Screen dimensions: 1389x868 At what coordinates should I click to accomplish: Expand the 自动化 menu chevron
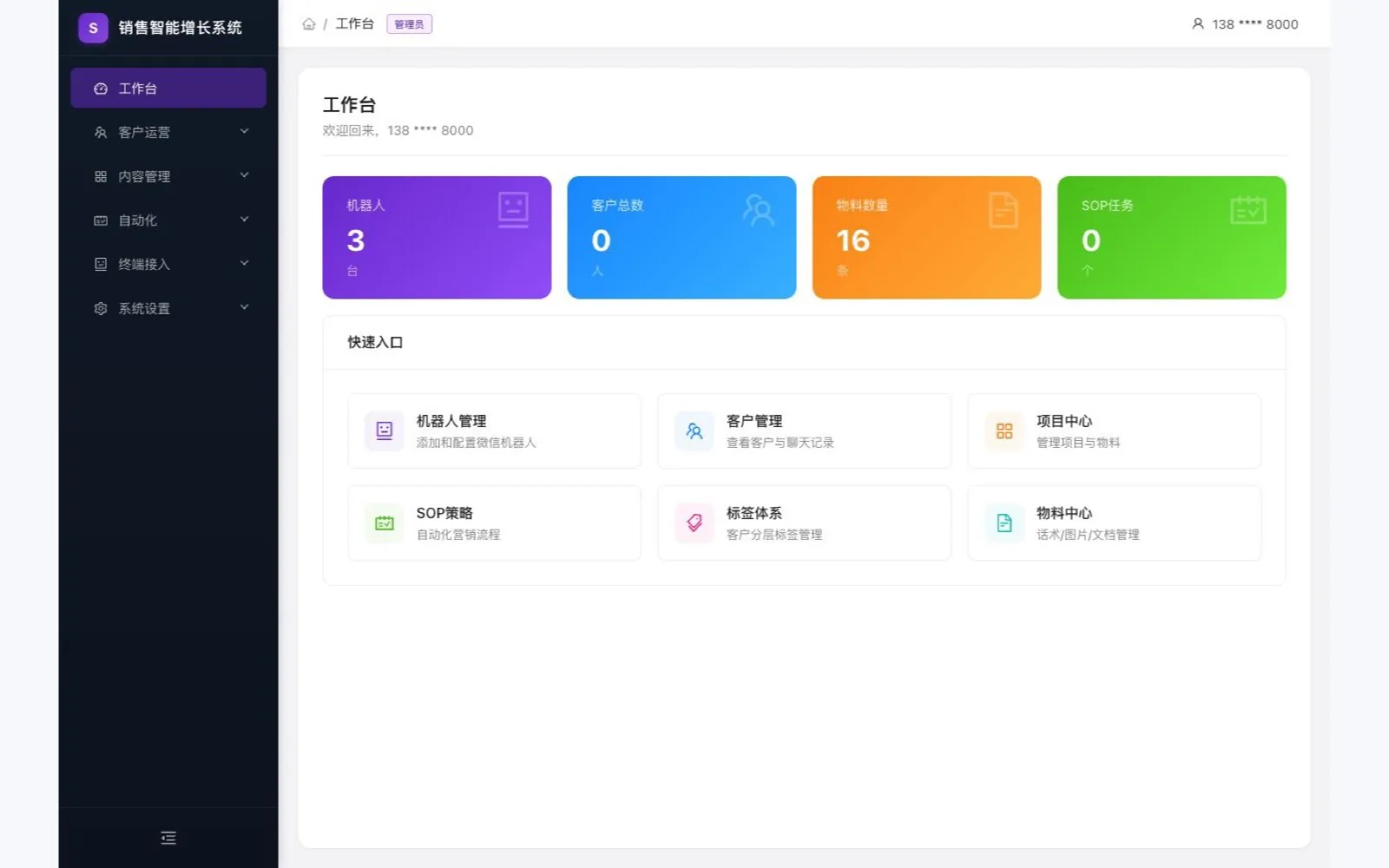pyautogui.click(x=244, y=220)
